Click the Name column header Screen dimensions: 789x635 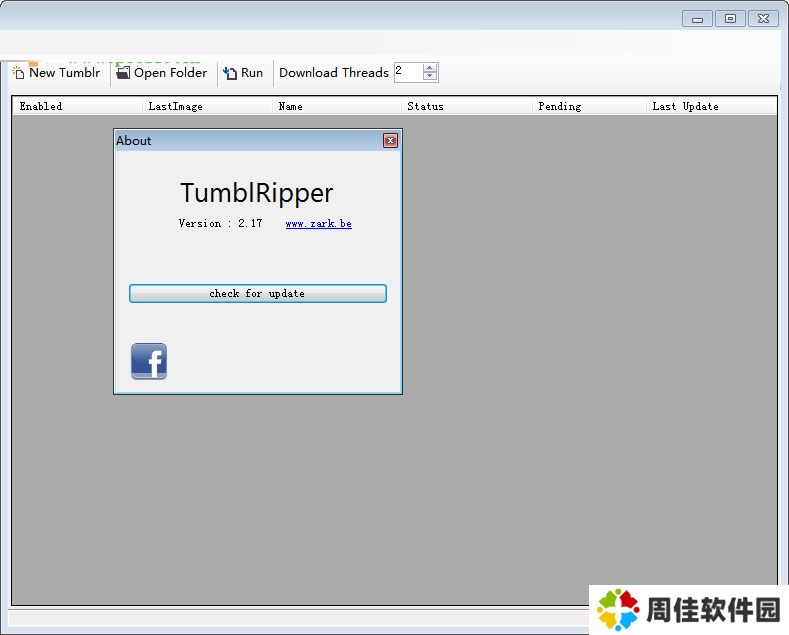tap(337, 106)
